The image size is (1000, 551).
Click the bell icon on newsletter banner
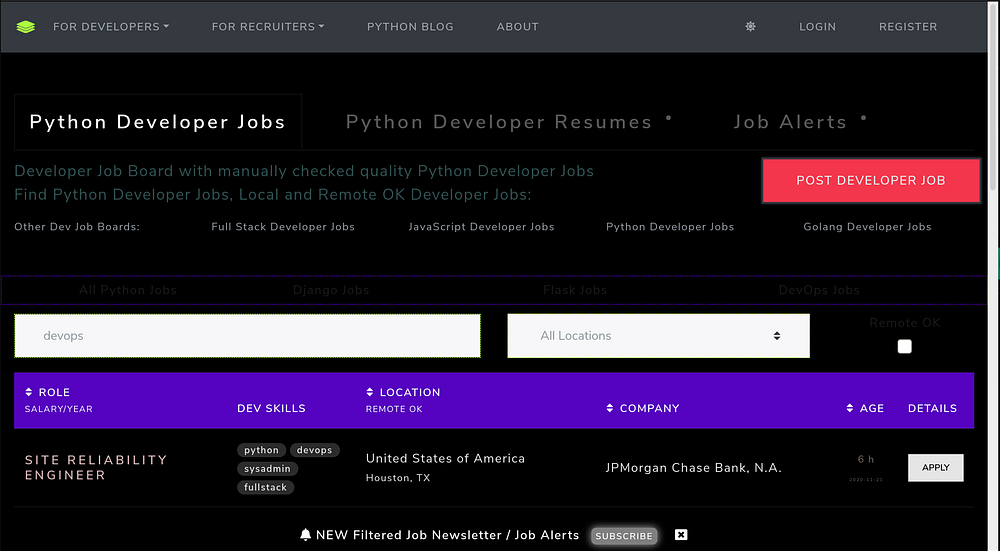(x=306, y=535)
